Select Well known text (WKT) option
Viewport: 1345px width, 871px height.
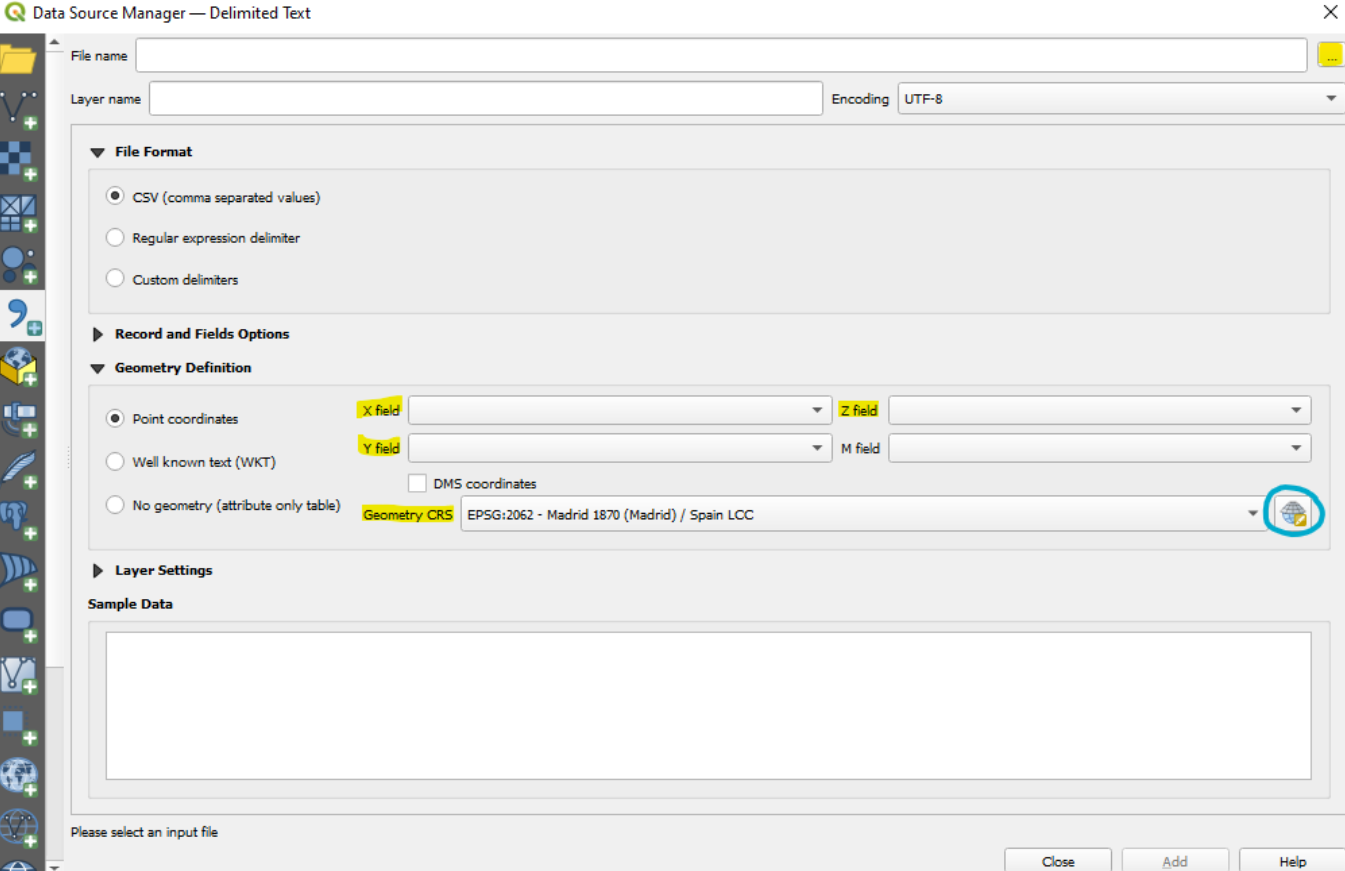click(115, 462)
